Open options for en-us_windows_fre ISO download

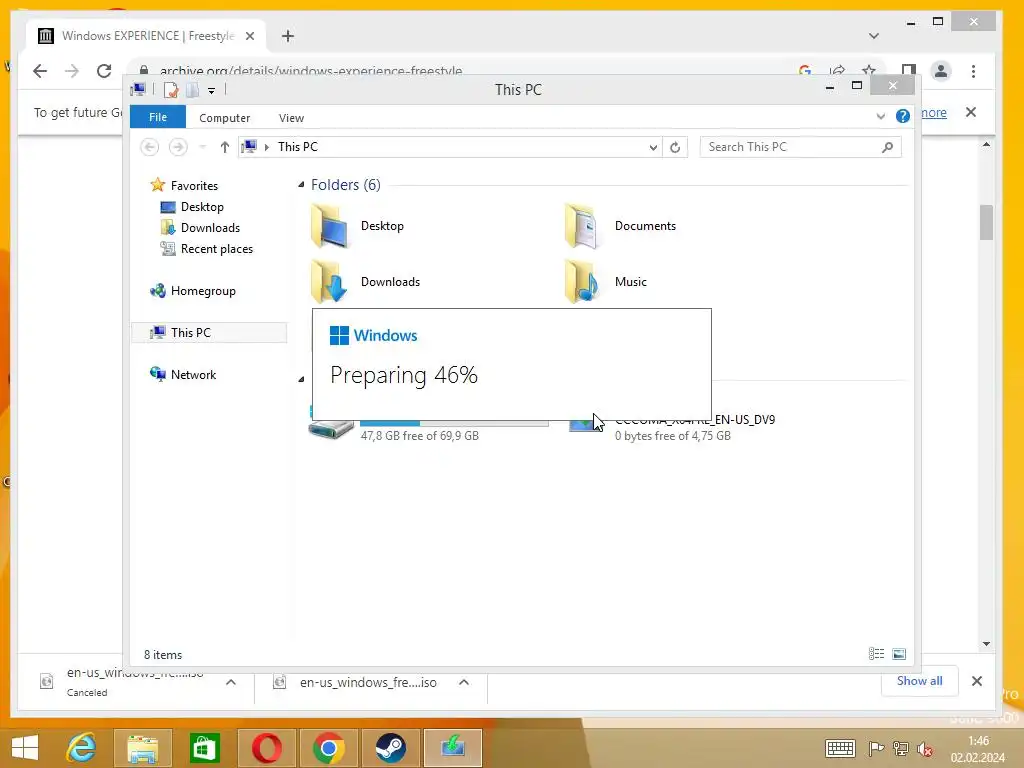pos(464,682)
